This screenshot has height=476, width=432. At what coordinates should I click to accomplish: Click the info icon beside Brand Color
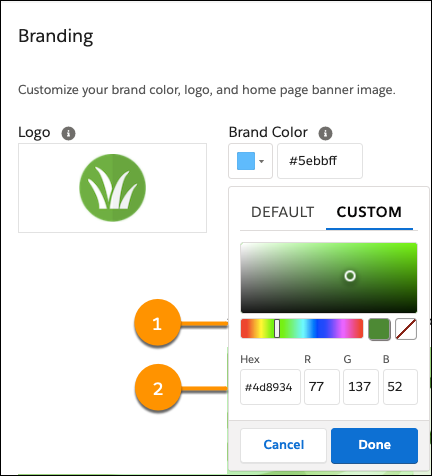click(x=325, y=133)
